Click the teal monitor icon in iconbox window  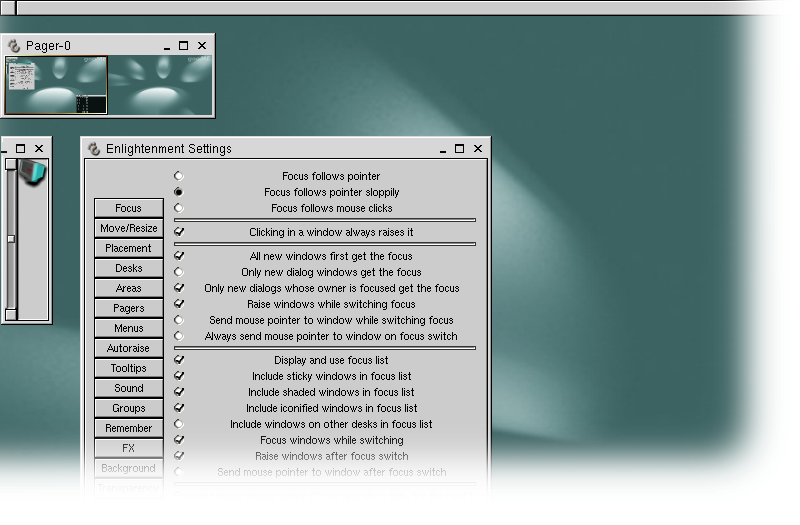tap(33, 172)
